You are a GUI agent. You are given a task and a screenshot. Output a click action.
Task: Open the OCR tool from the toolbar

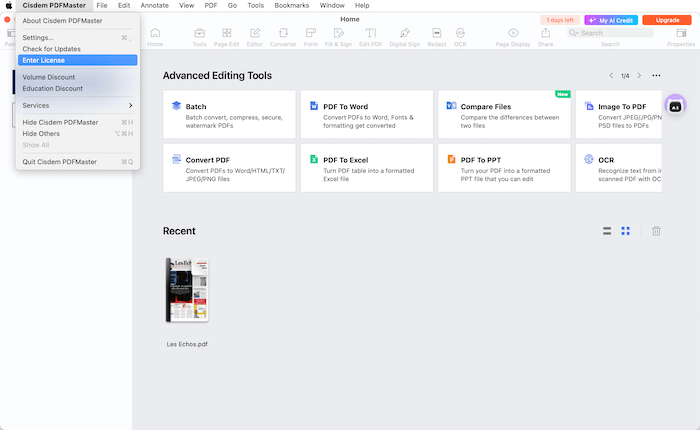click(460, 34)
